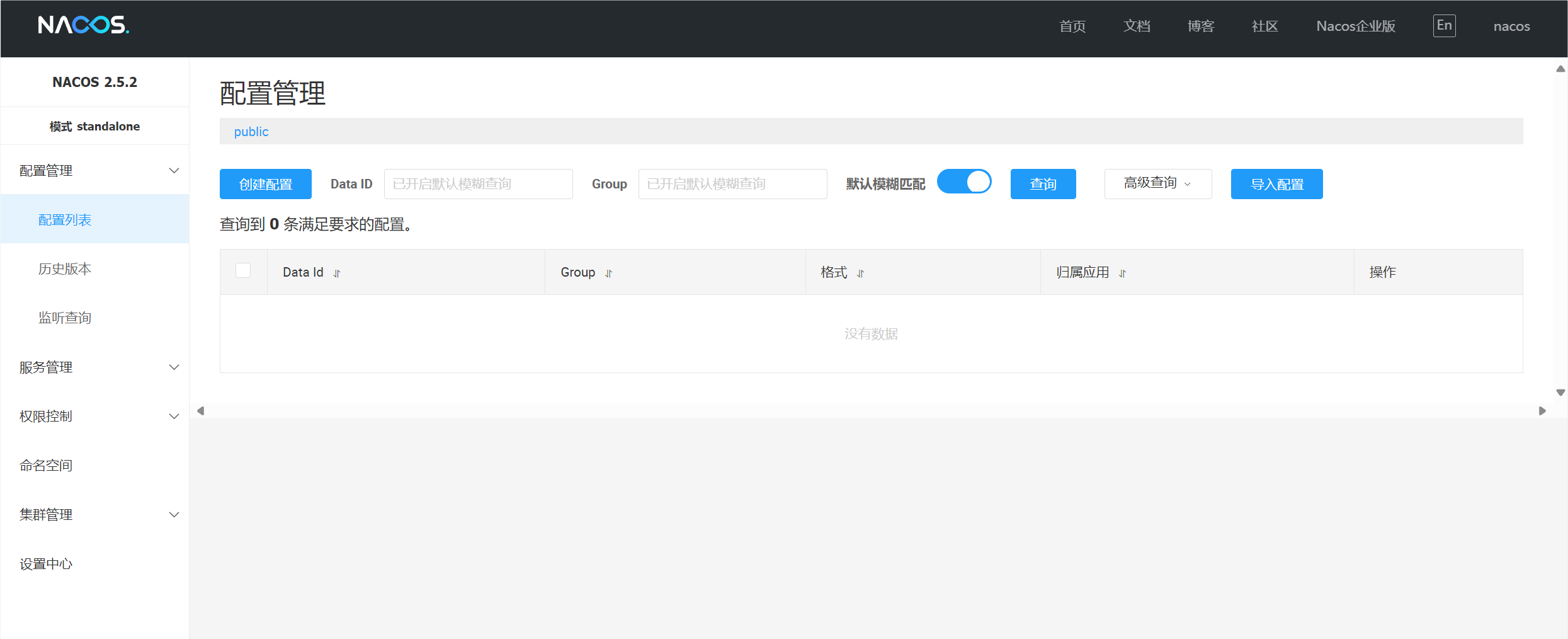Disable the 默认模糊匹配 switch
1568x639 pixels.
[x=963, y=182]
